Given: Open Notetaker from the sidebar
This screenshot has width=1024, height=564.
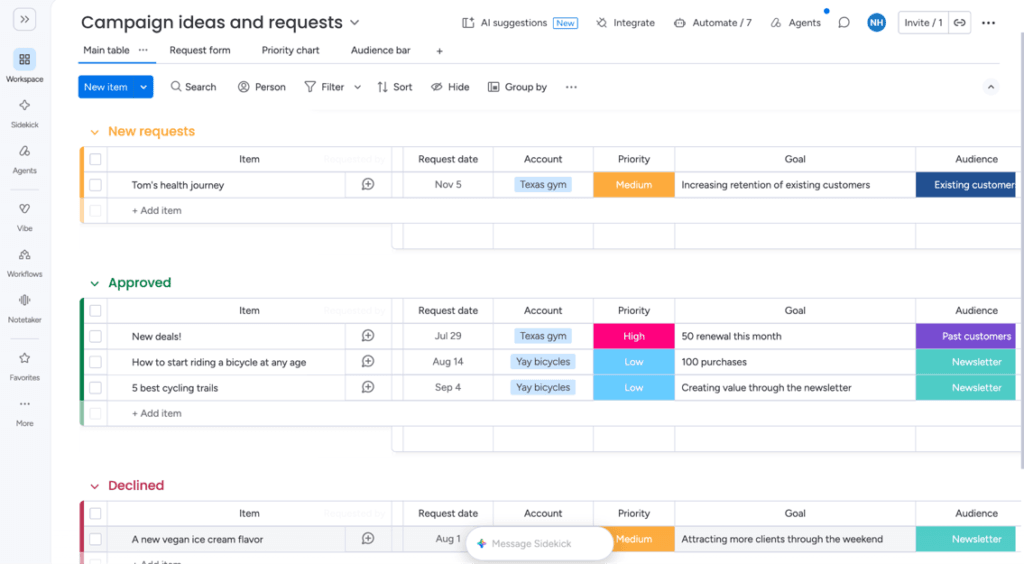Looking at the screenshot, I should click(24, 300).
